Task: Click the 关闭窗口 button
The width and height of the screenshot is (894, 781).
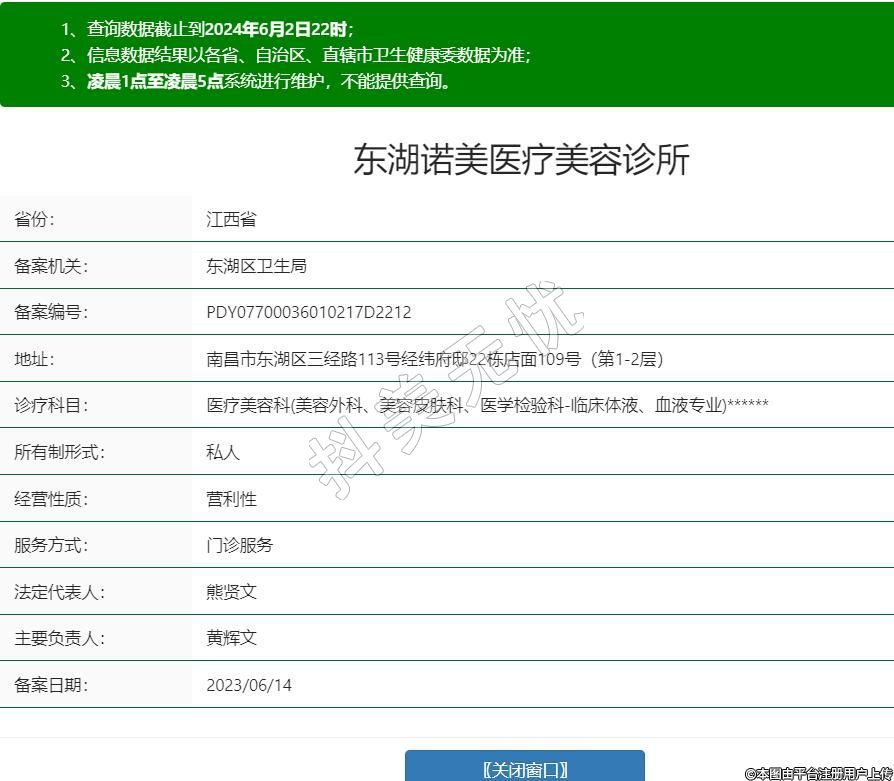Action: (x=524, y=768)
